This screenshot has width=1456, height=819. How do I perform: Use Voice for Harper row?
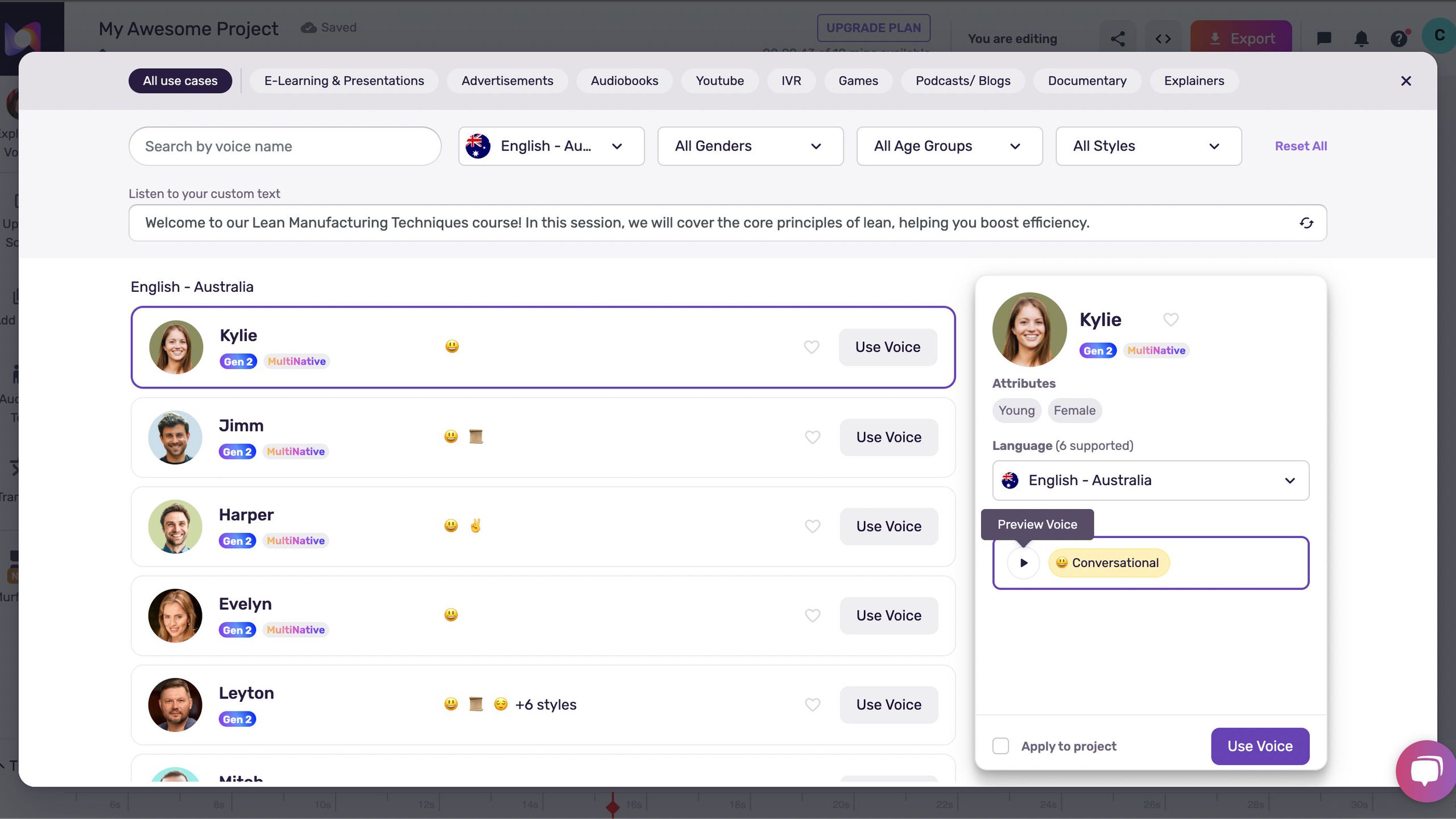point(889,527)
